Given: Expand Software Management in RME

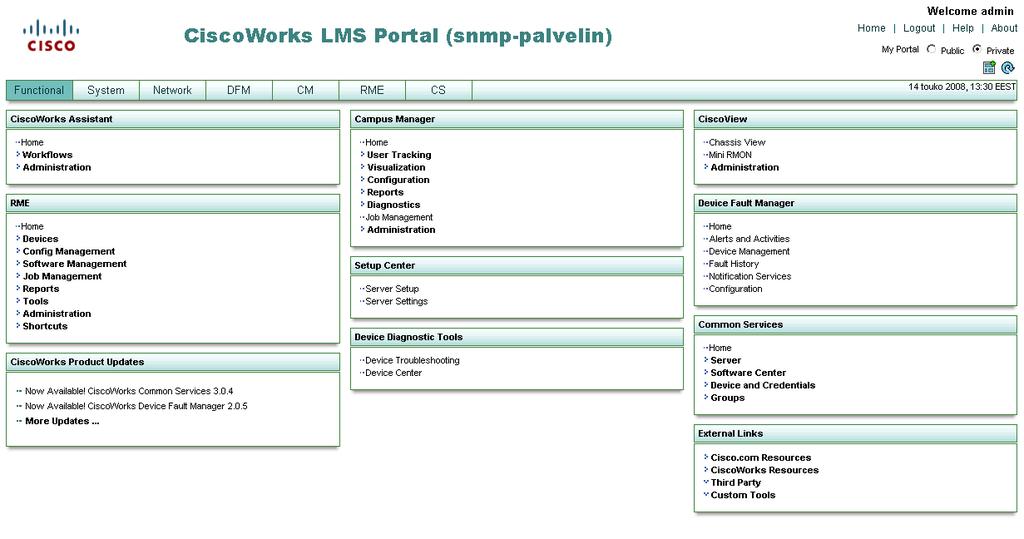Looking at the screenshot, I should click(x=74, y=264).
